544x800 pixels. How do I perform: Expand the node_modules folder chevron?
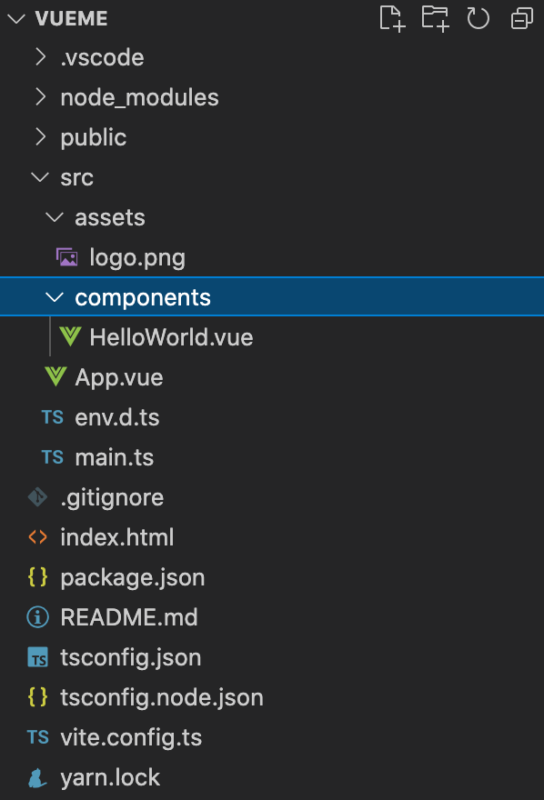click(40, 97)
